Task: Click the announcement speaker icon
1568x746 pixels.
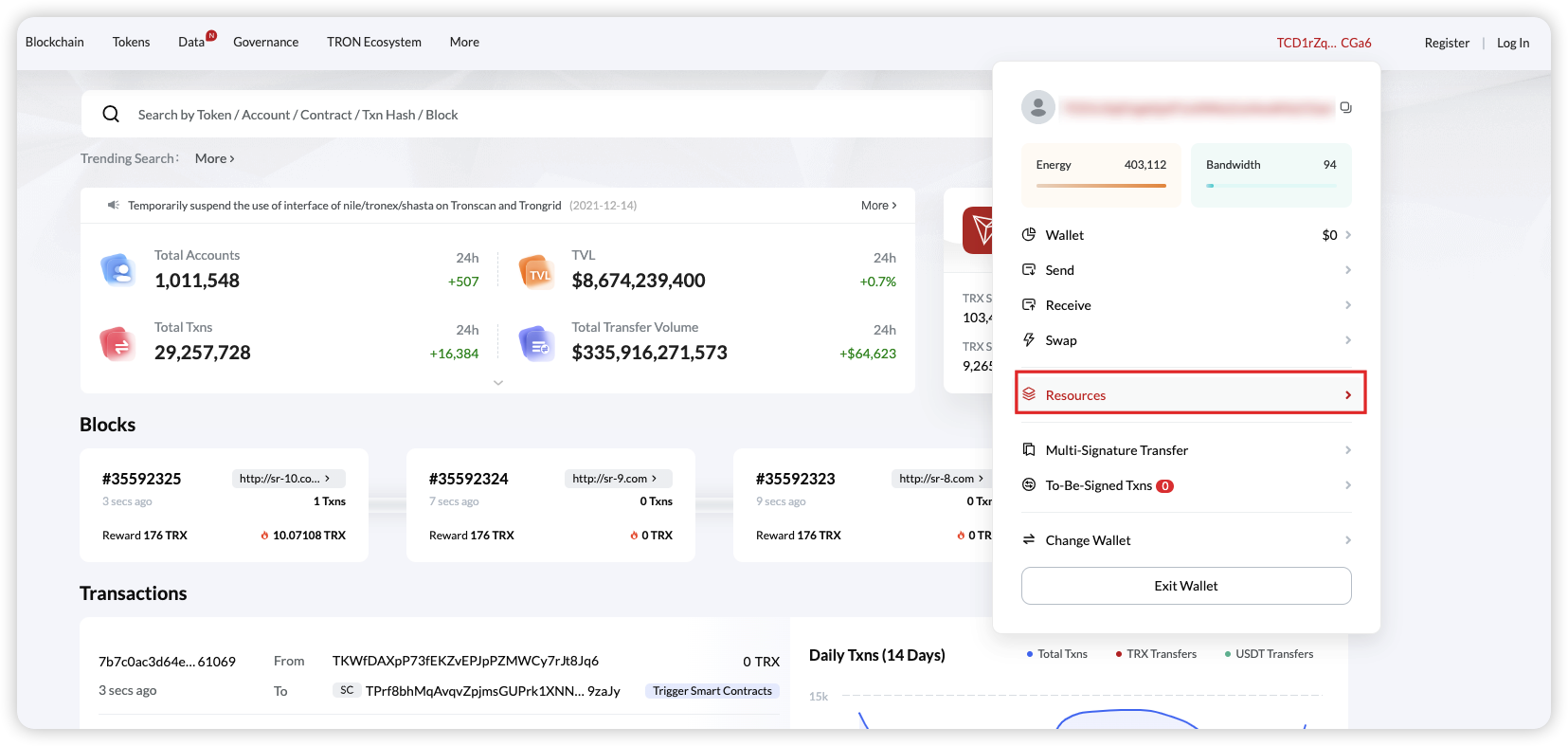Action: [x=113, y=206]
